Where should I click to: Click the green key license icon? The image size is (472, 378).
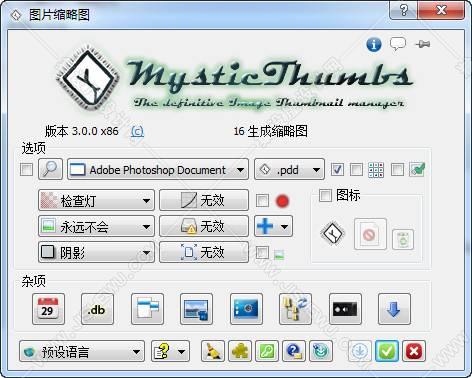(267, 351)
